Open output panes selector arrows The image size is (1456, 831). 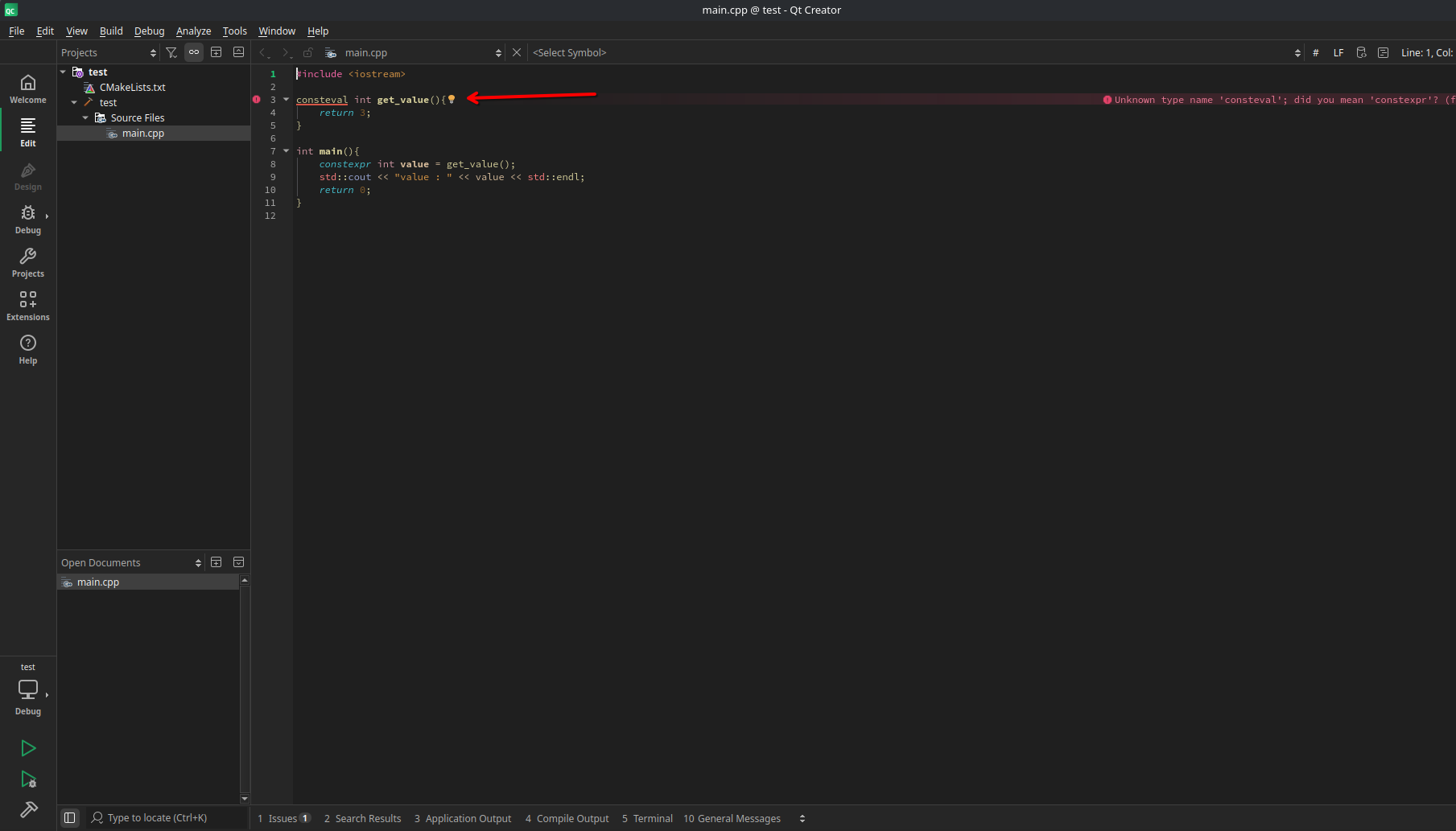coord(802,818)
